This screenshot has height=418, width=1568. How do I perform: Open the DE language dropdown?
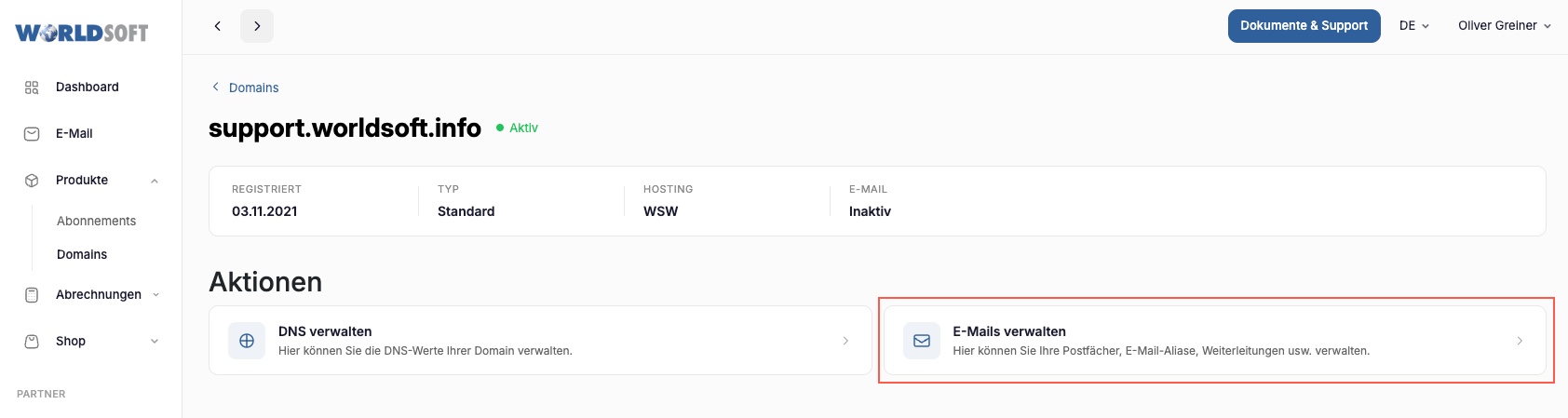click(x=1413, y=26)
